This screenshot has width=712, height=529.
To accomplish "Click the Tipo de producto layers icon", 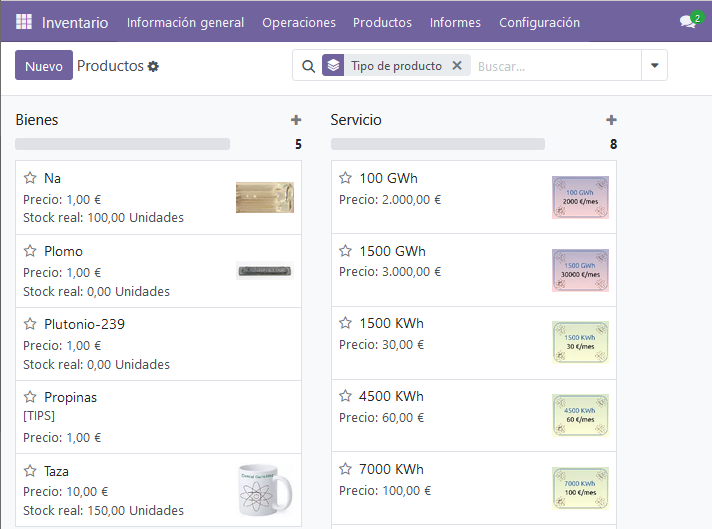I will (333, 65).
